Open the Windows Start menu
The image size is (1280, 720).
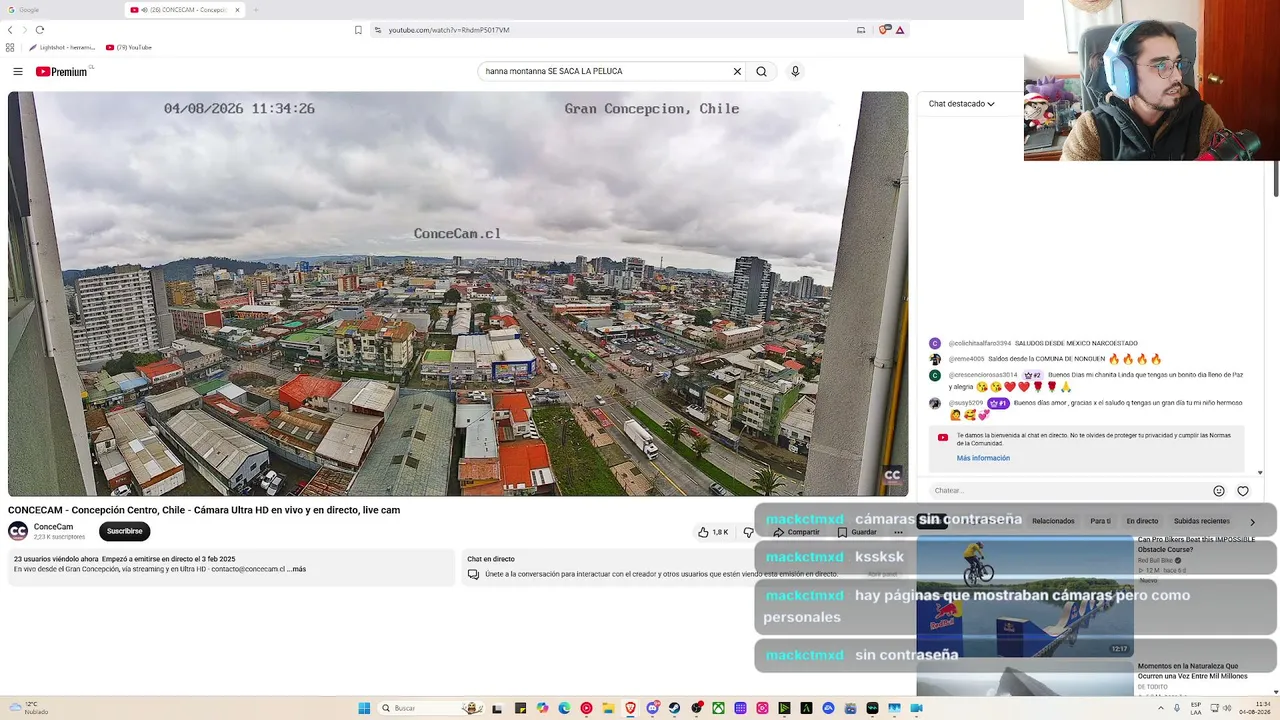364,708
